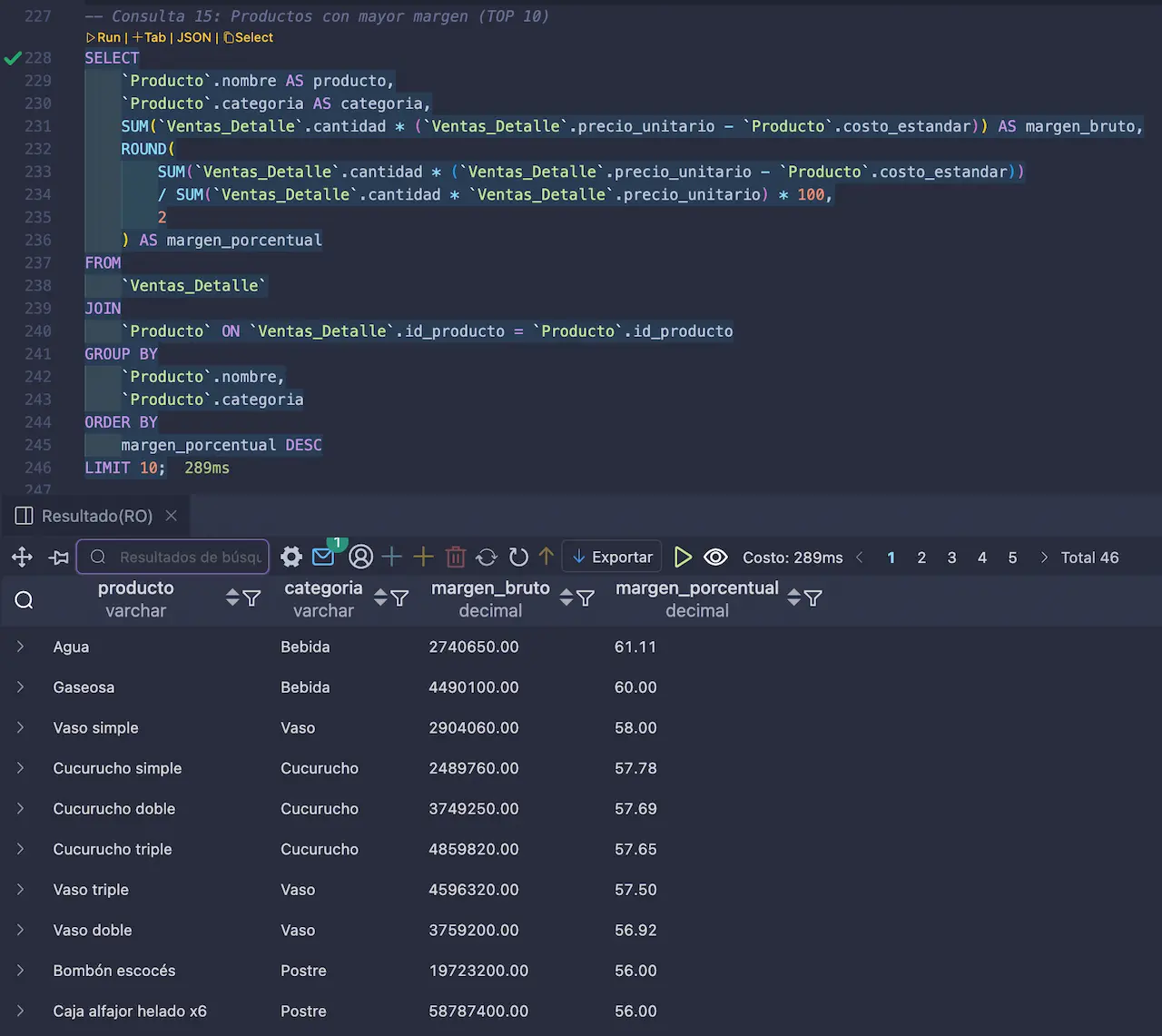Click JSON option above the SELECT statement
This screenshot has height=1036, width=1162.
[x=192, y=37]
